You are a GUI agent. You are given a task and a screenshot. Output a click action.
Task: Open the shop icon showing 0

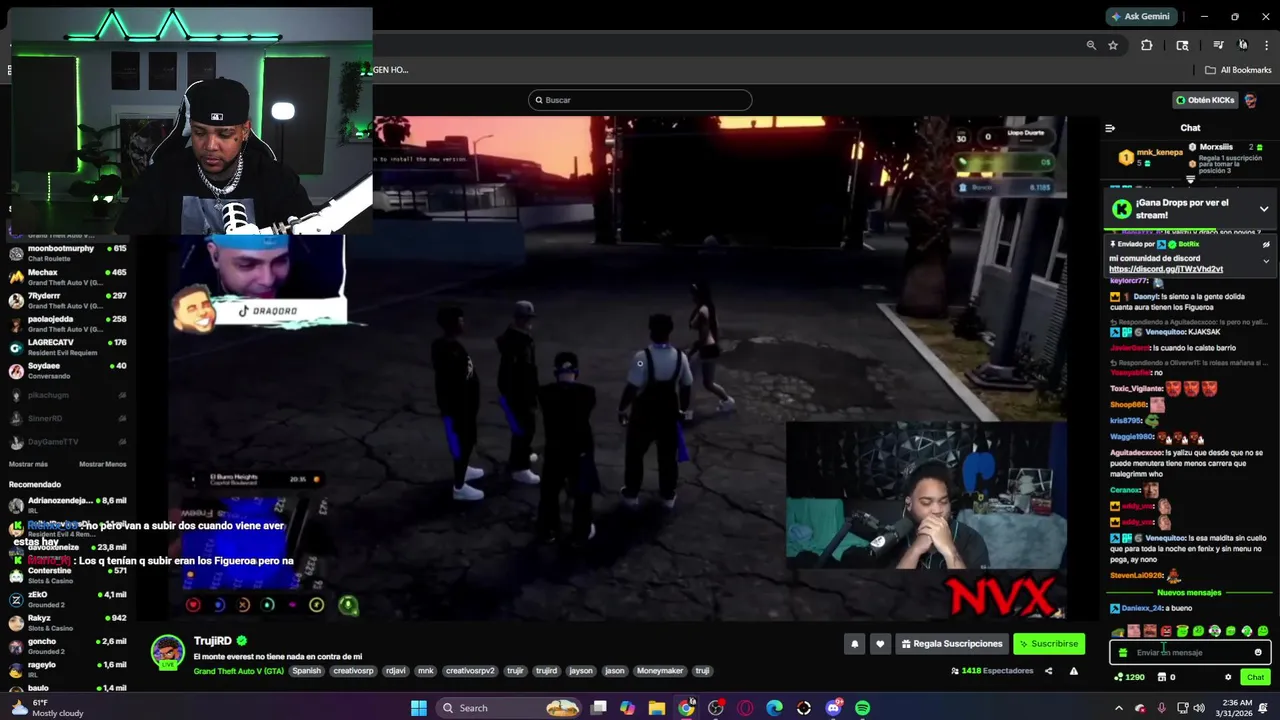click(x=1166, y=677)
